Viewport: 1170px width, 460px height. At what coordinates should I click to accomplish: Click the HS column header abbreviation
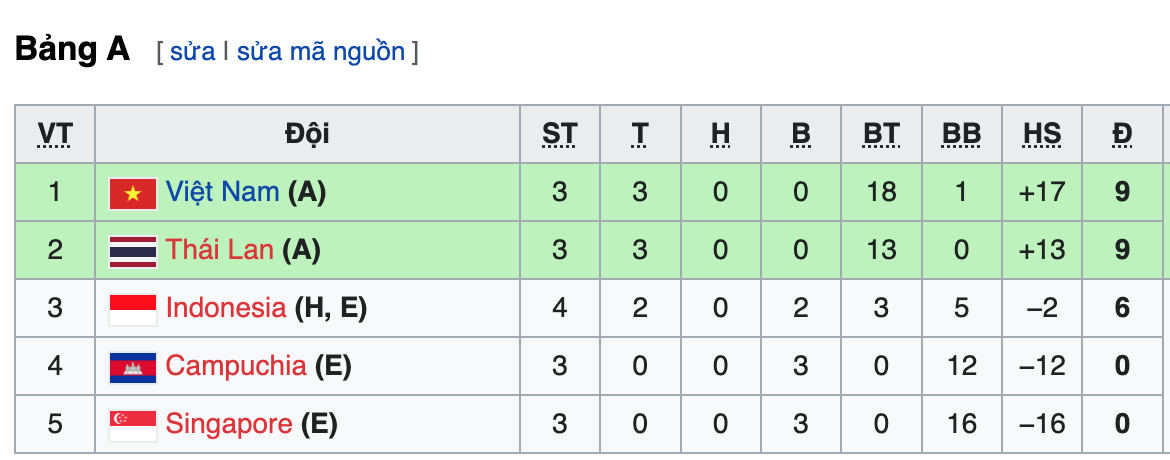[1042, 134]
